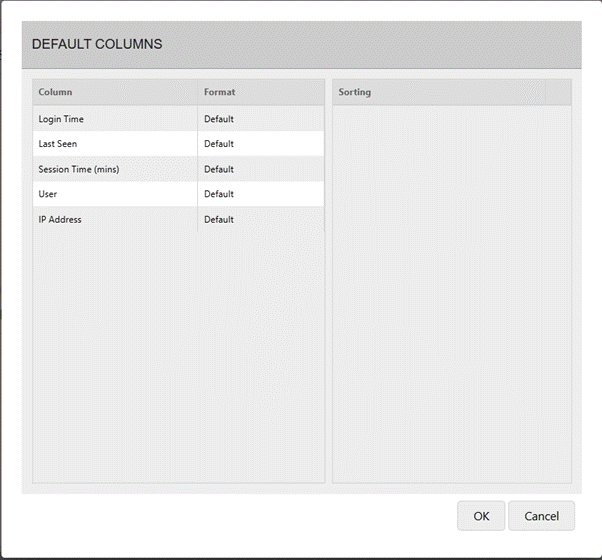Click the empty Sorting list area
Viewport: 602px width, 560px height.
click(452, 294)
